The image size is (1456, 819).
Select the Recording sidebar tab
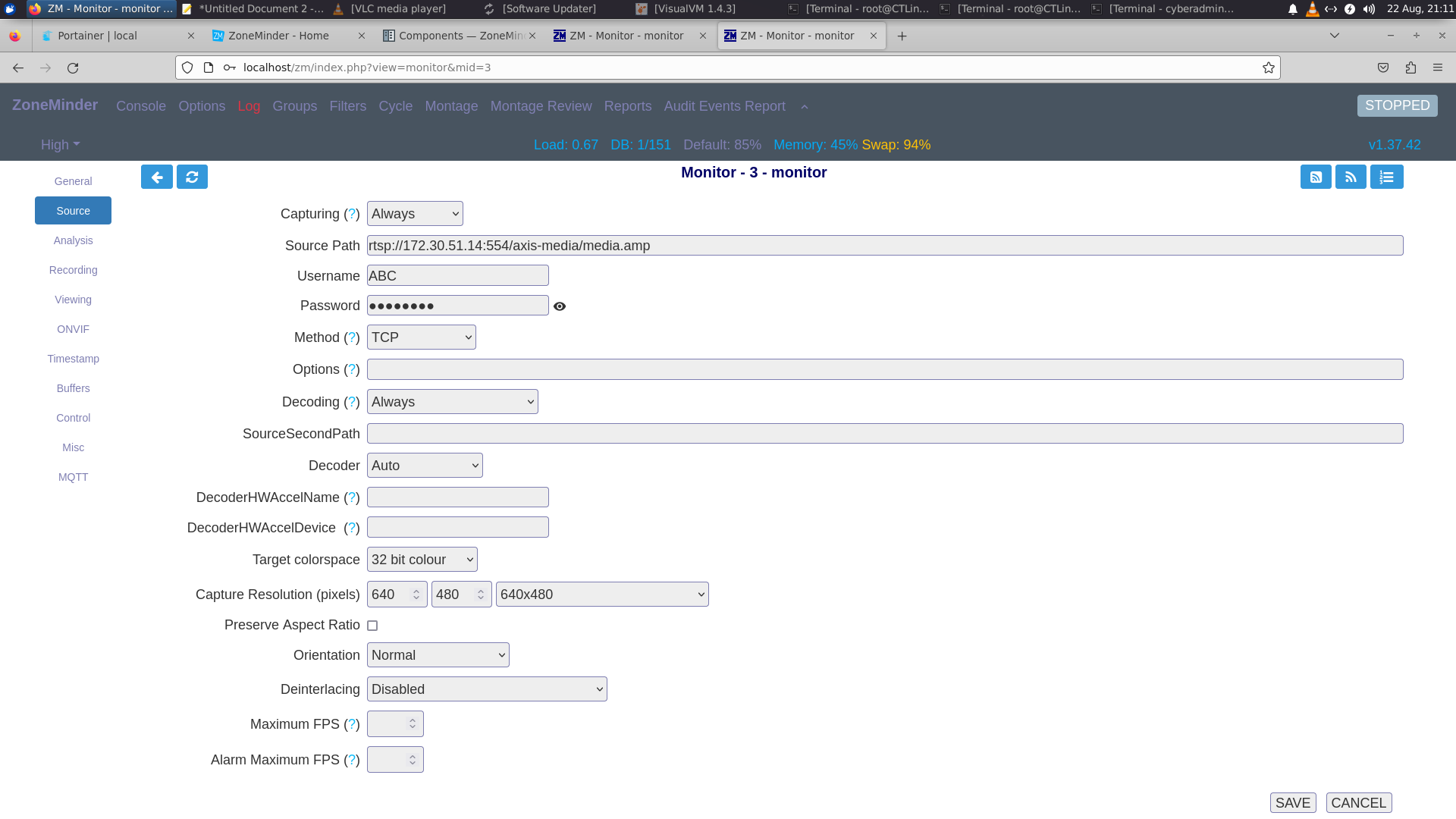pos(73,270)
